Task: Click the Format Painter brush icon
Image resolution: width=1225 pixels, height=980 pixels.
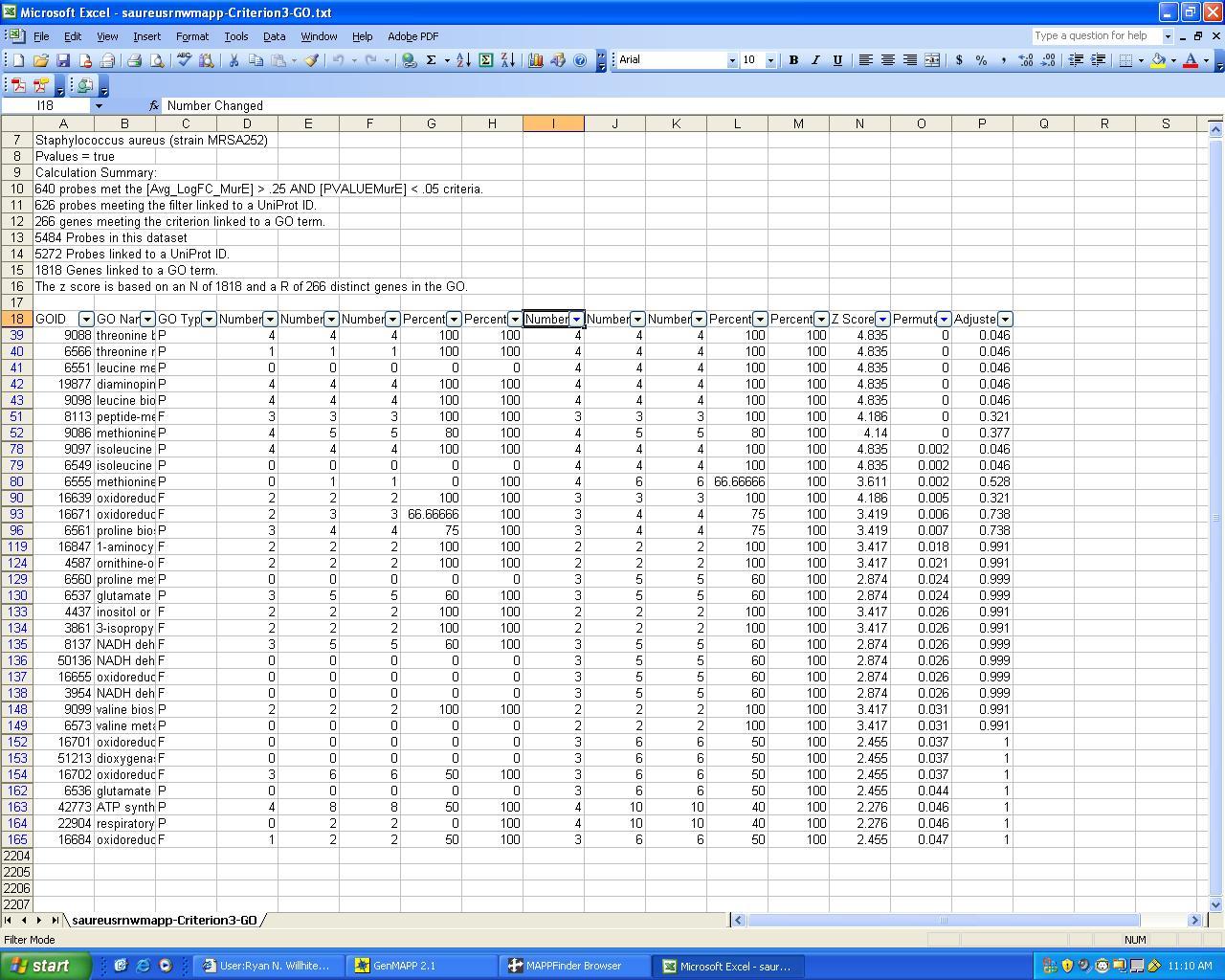Action: pos(311,60)
